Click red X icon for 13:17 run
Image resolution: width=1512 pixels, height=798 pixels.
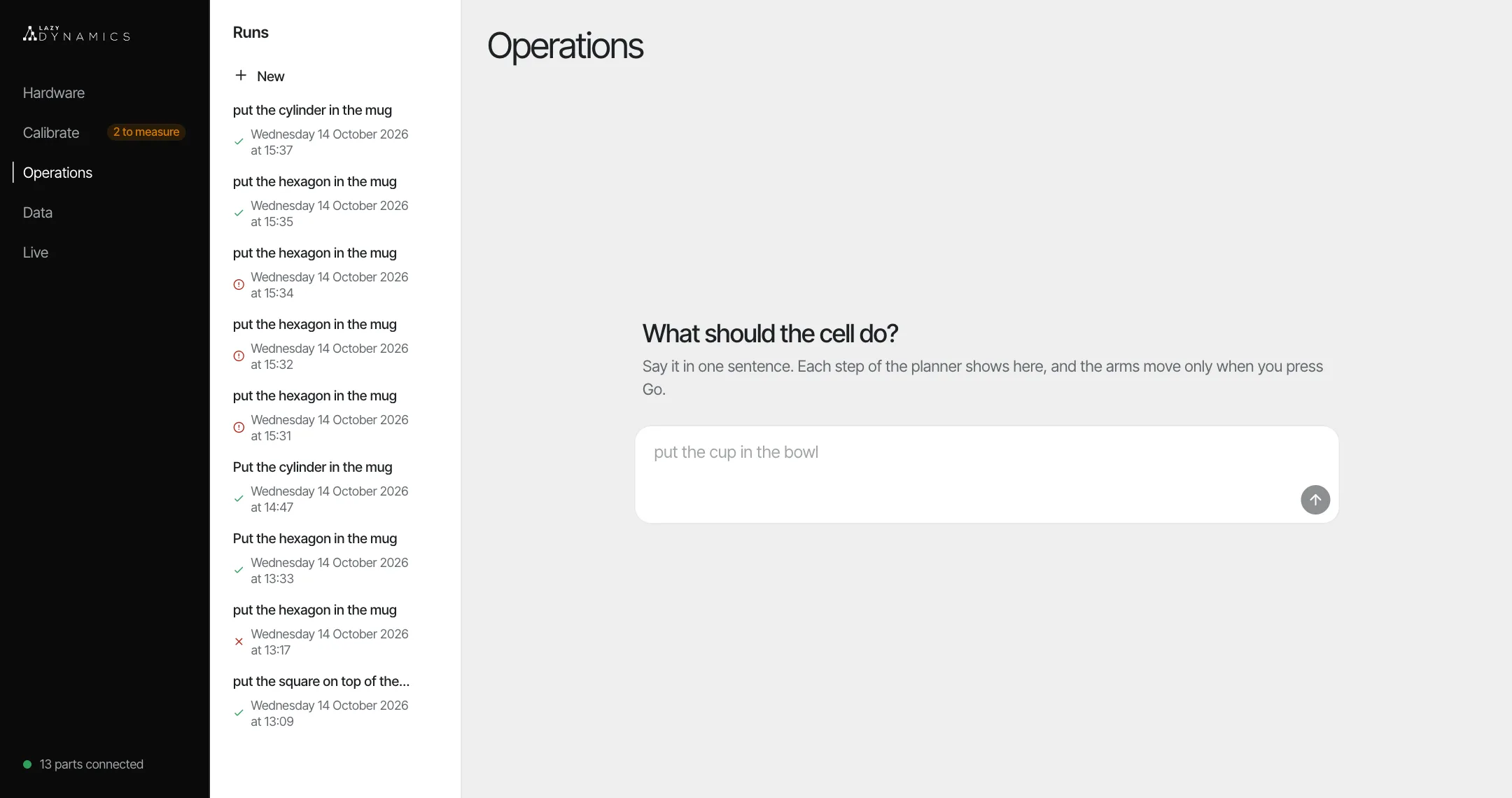coord(239,642)
